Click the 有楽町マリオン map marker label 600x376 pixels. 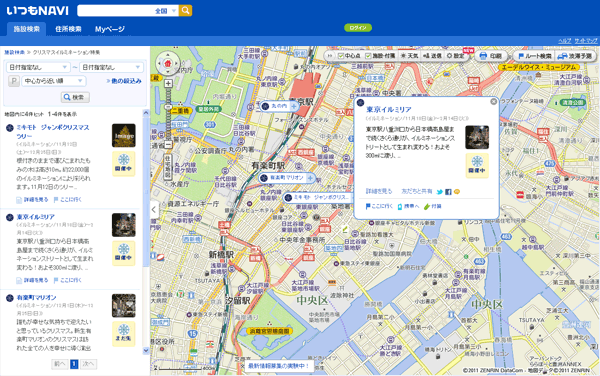287,178
